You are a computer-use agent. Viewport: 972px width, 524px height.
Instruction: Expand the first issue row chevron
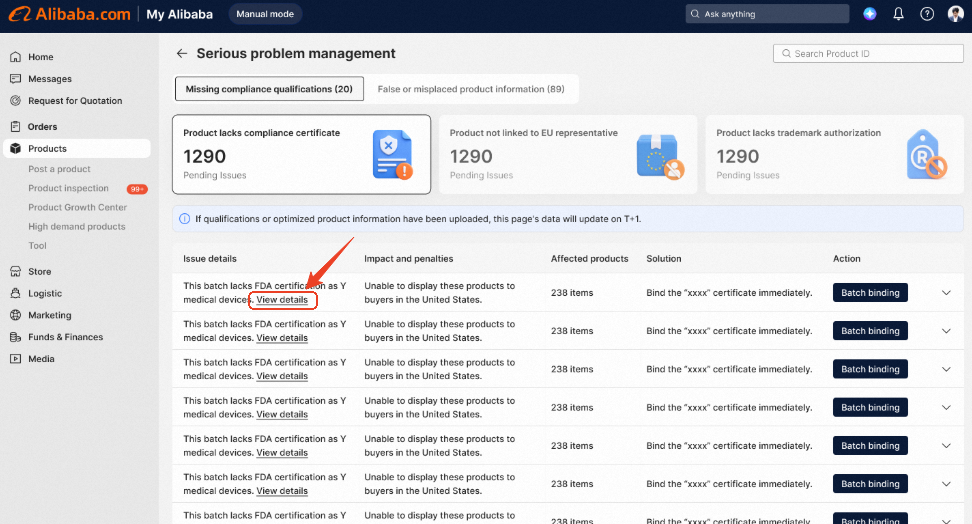pos(946,293)
